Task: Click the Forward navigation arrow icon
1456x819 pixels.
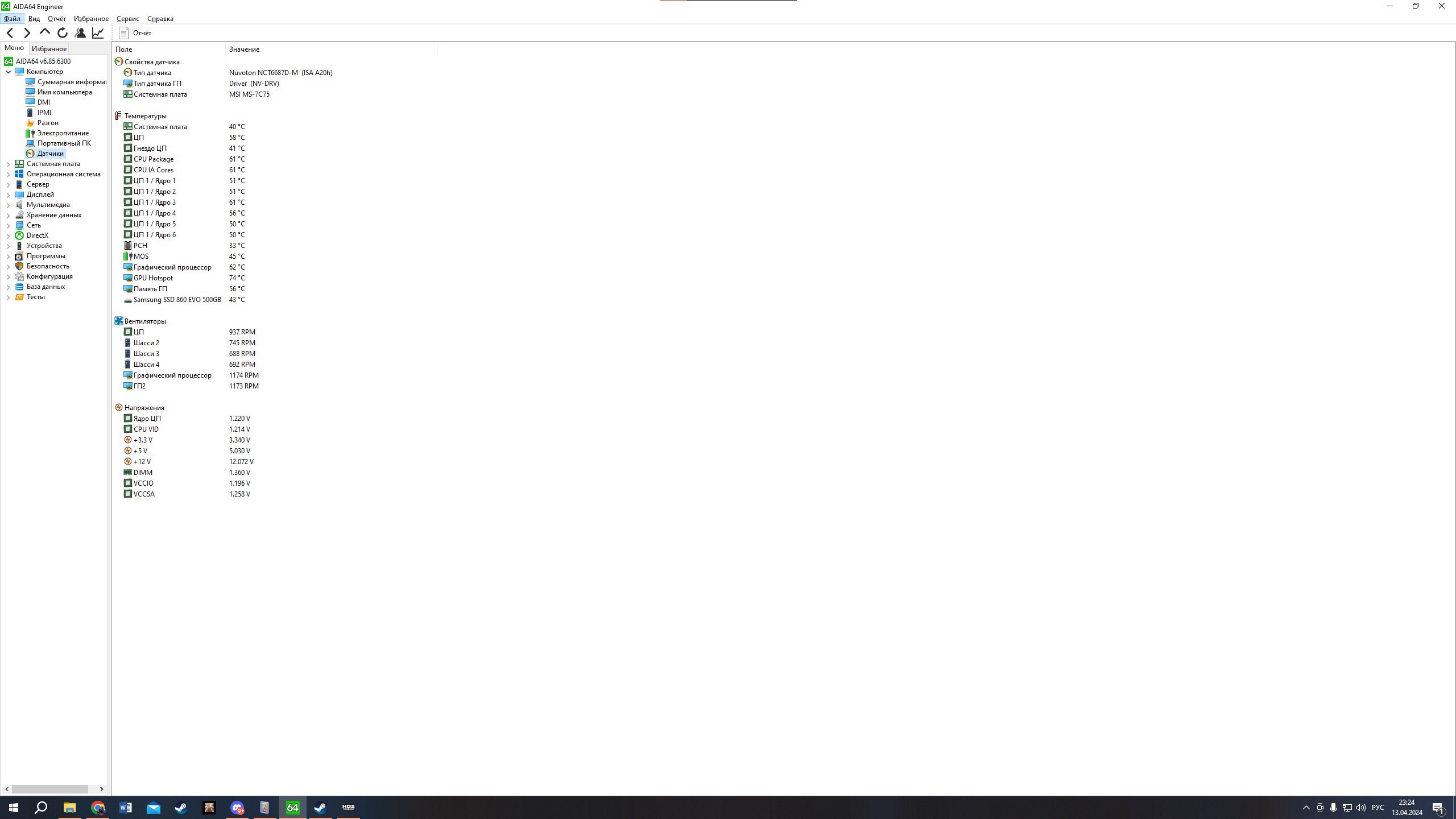Action: click(27, 32)
